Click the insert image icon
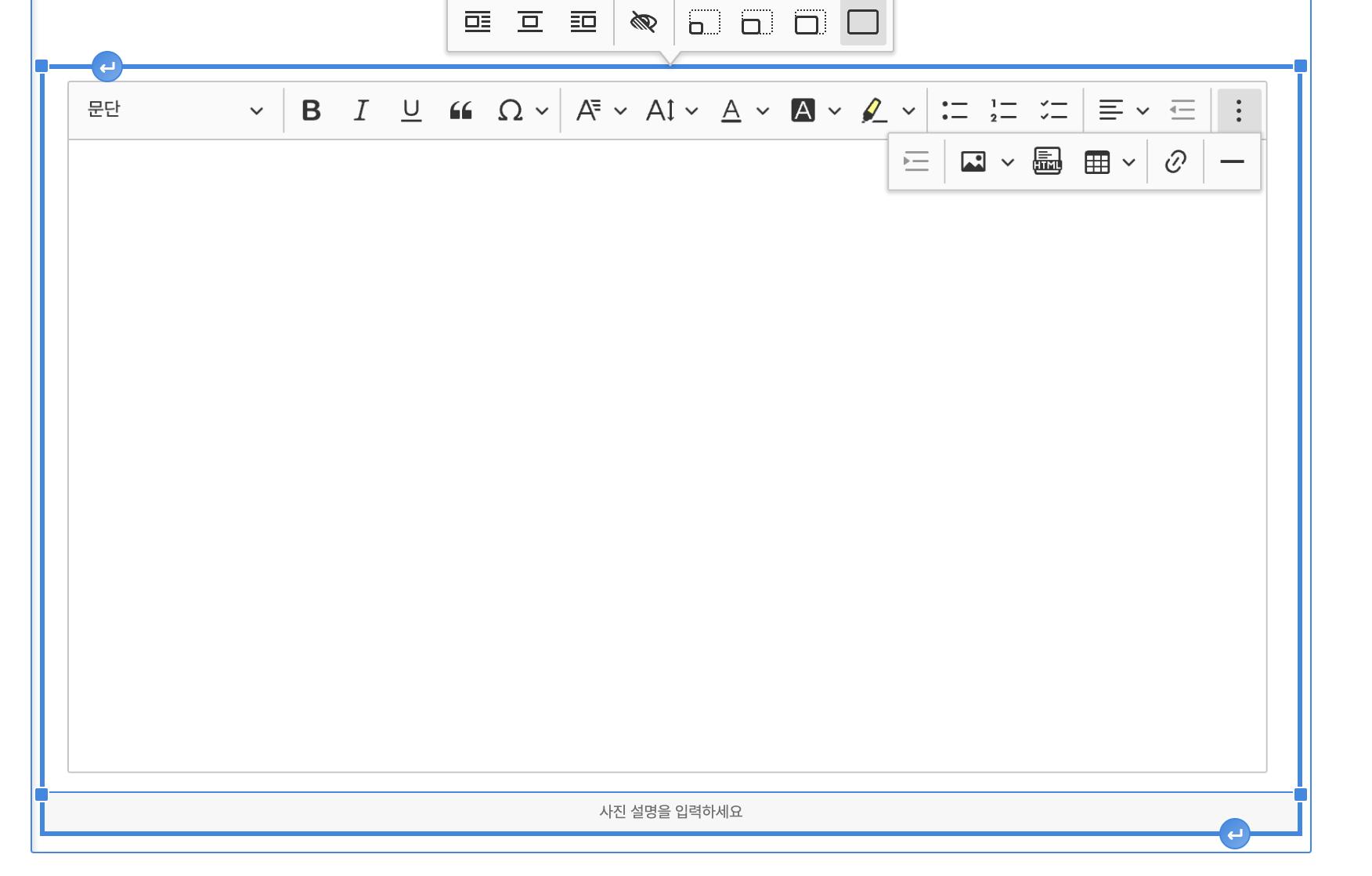 pos(973,162)
